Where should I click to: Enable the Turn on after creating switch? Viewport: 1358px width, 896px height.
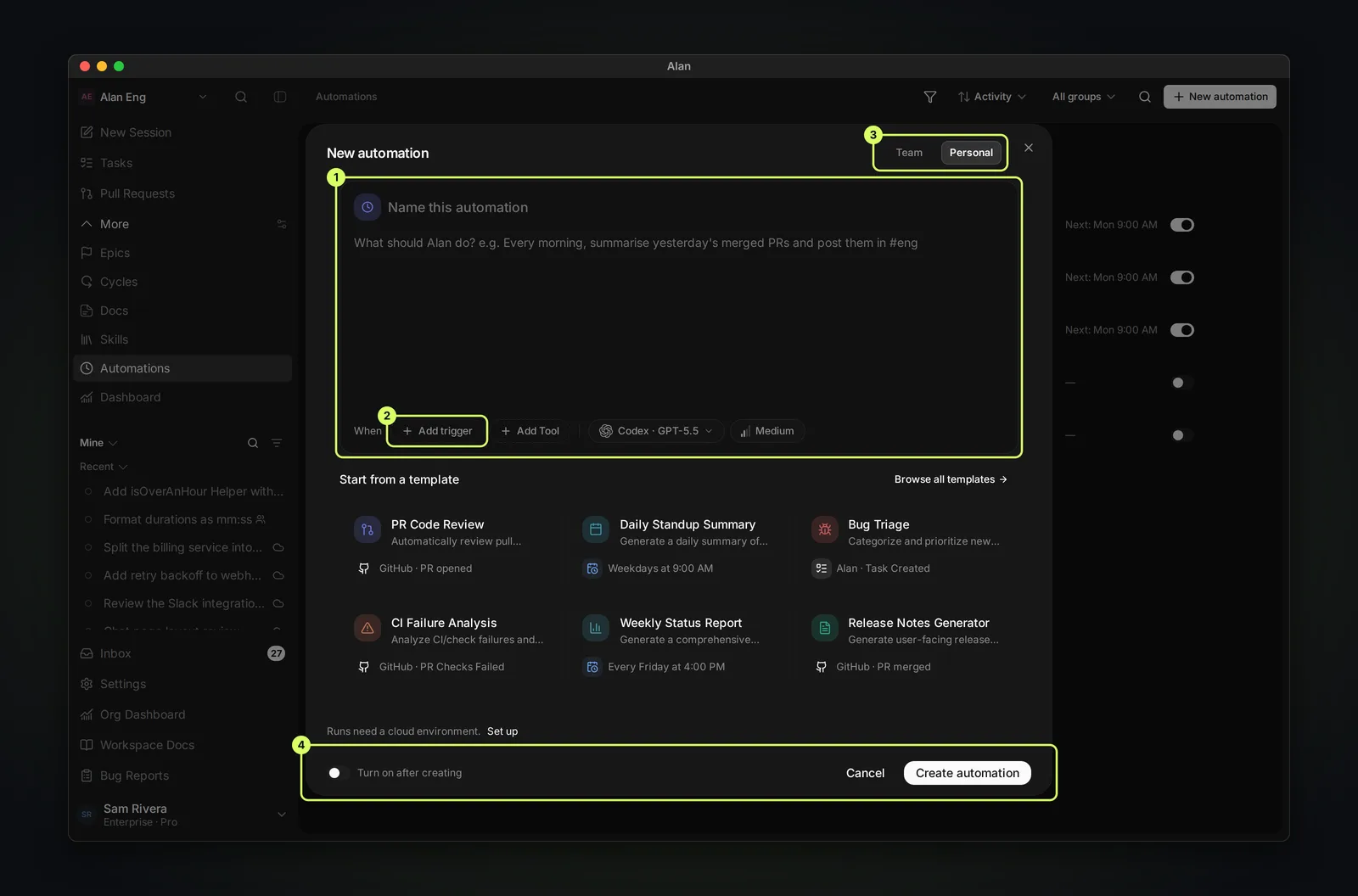pos(339,773)
